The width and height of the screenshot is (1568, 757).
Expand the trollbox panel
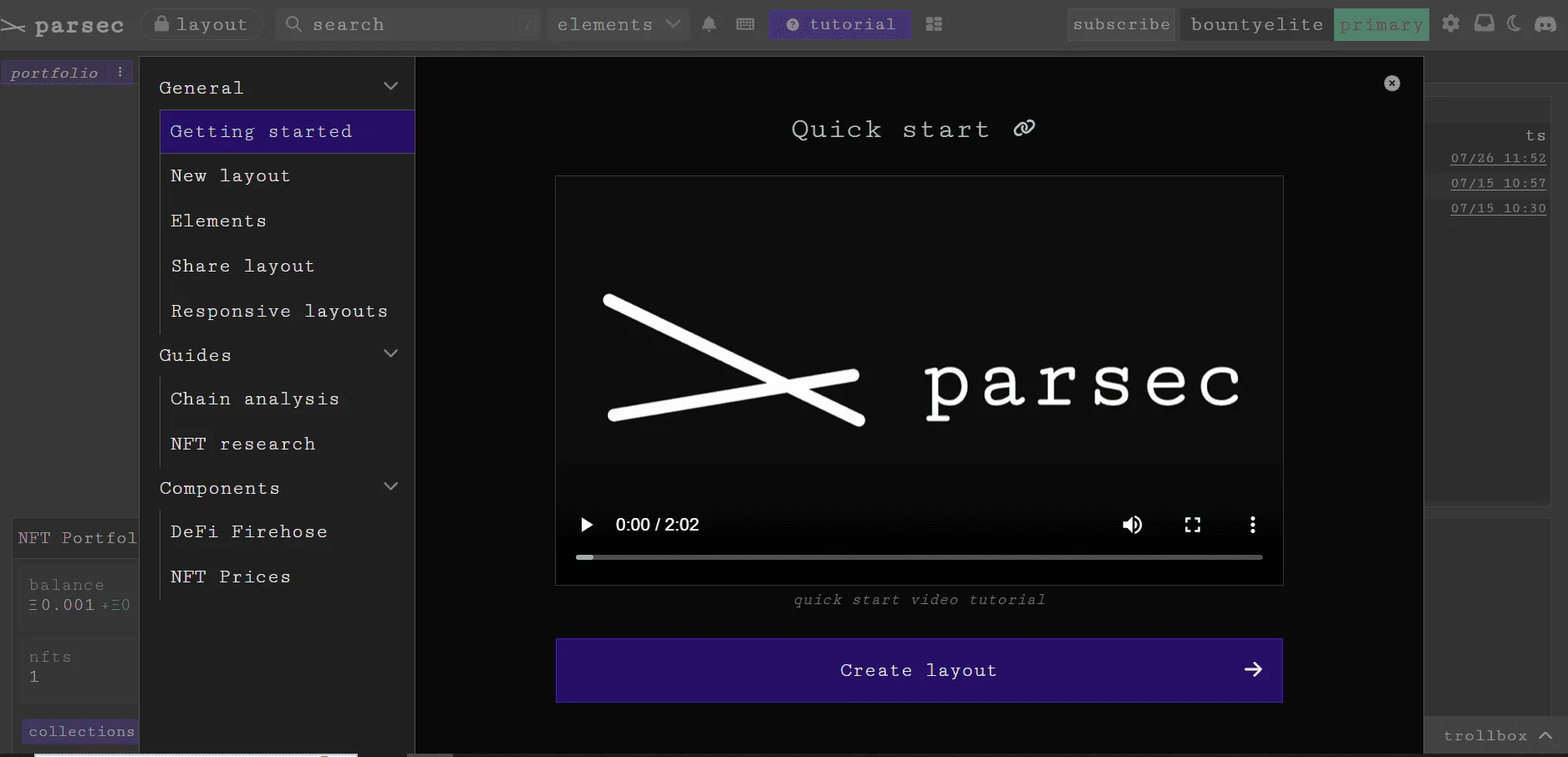(x=1497, y=735)
